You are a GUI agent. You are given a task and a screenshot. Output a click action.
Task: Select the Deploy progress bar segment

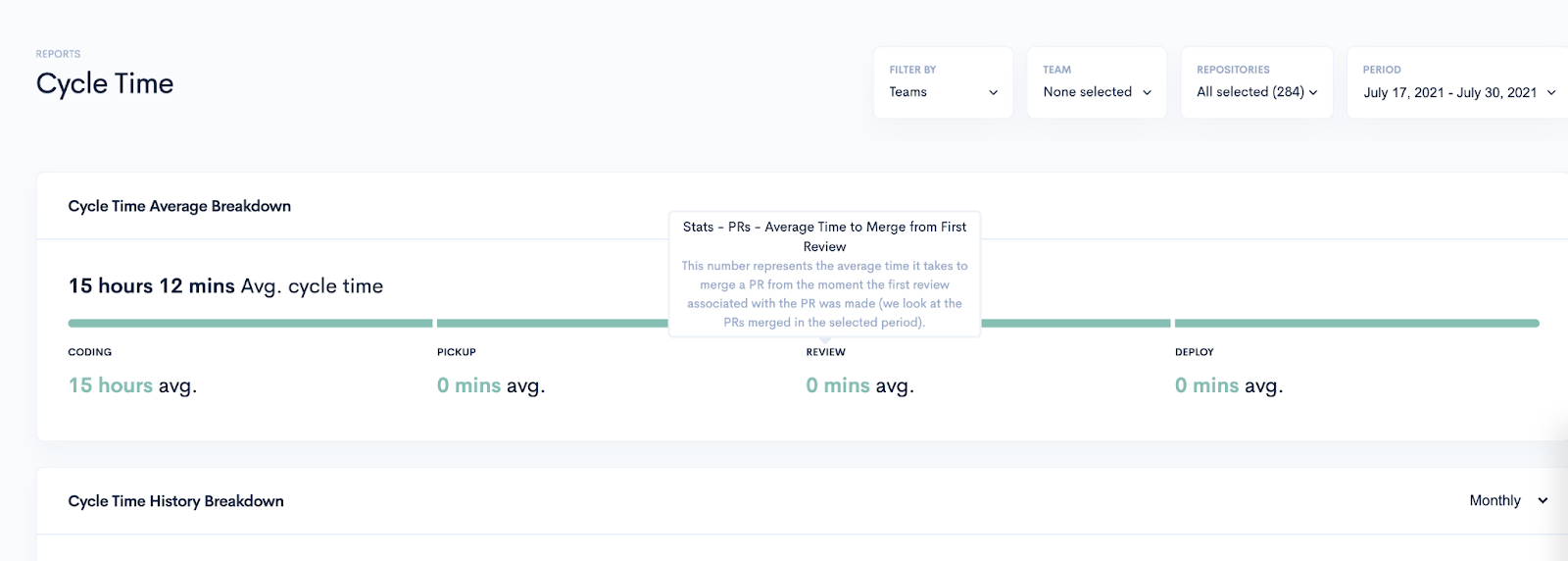(x=1357, y=323)
